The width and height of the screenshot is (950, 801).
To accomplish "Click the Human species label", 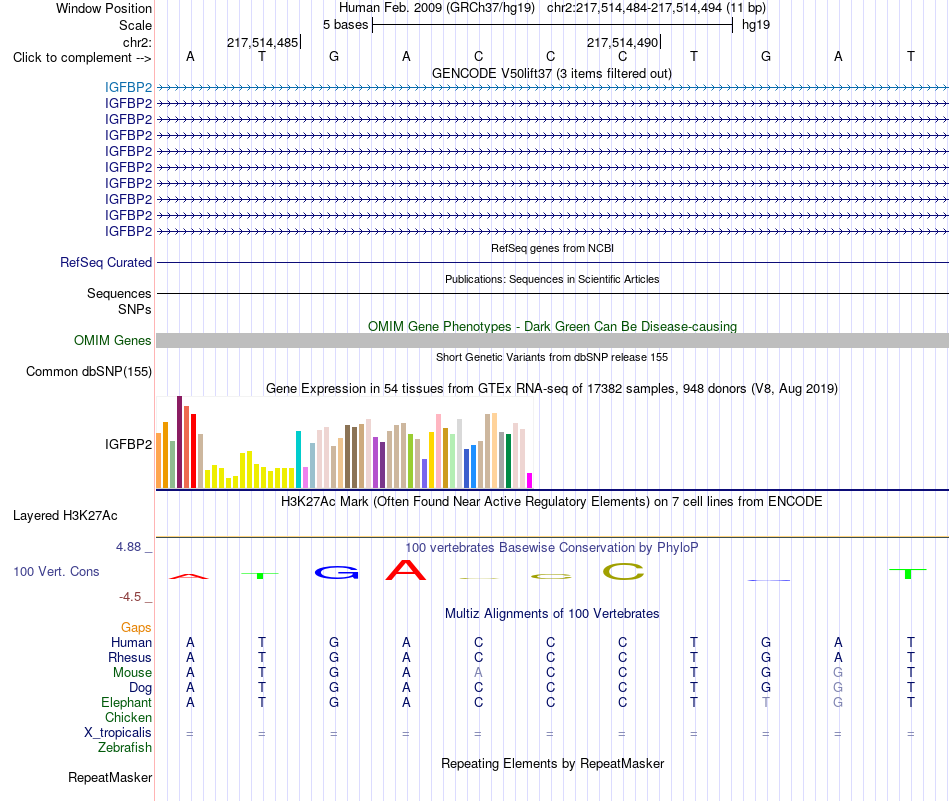I will click(131, 642).
